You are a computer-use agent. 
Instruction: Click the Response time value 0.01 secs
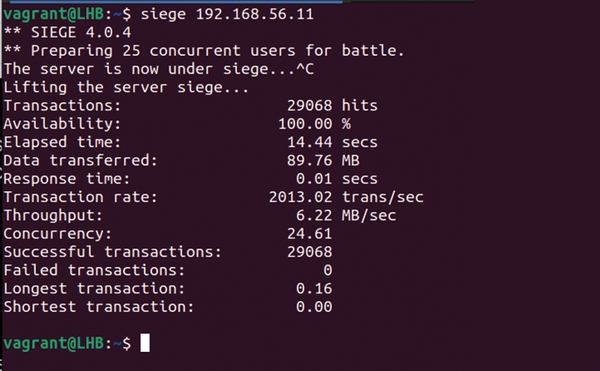[337, 179]
